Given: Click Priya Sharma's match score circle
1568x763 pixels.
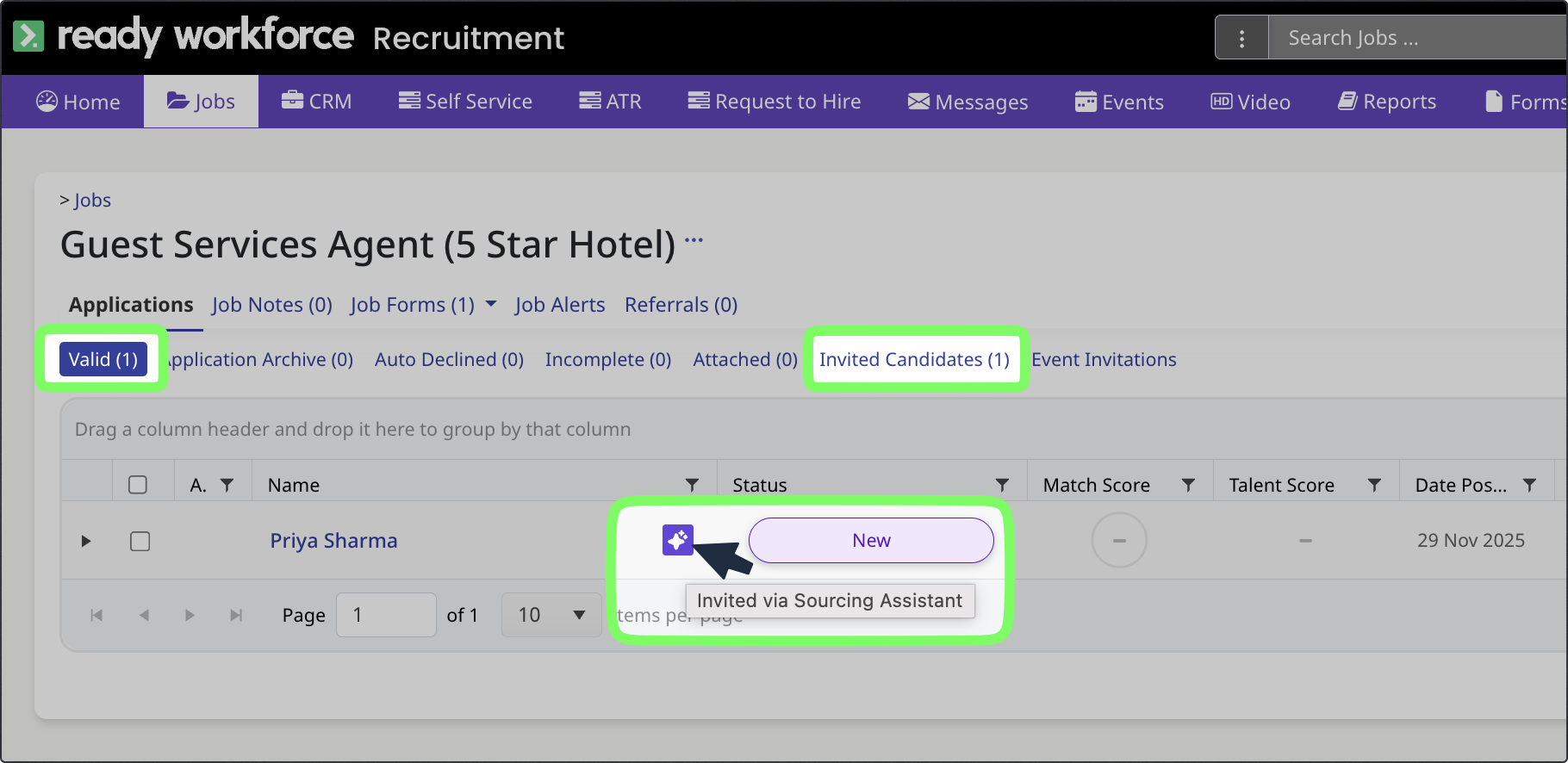Looking at the screenshot, I should pyautogui.click(x=1119, y=540).
